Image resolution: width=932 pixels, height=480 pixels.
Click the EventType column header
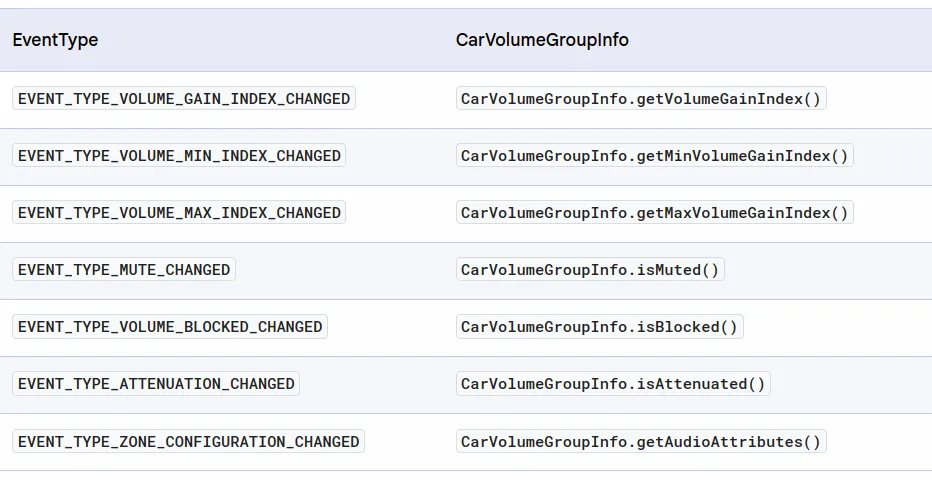55,40
